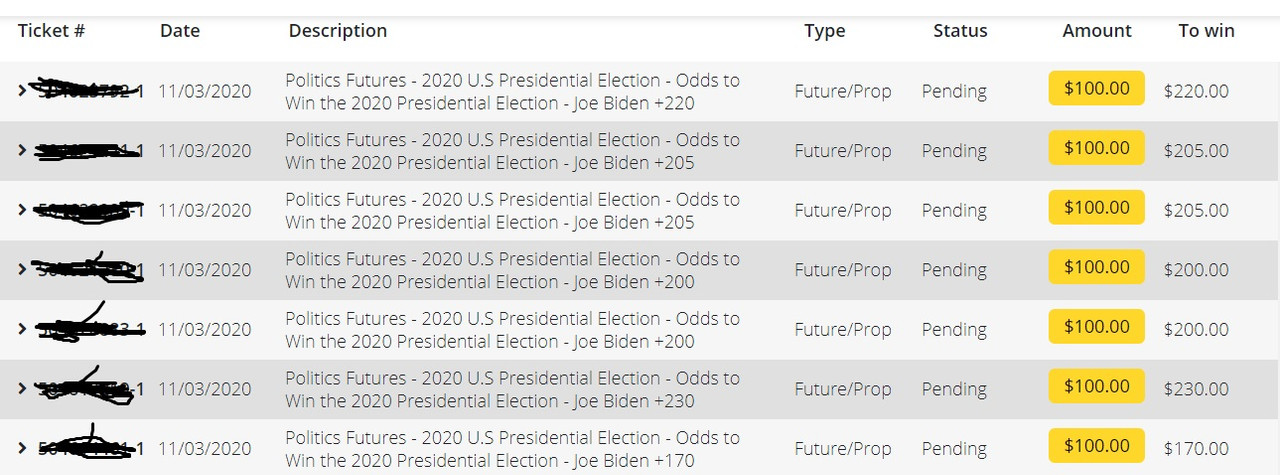Sort by the Ticket # column header

51,30
